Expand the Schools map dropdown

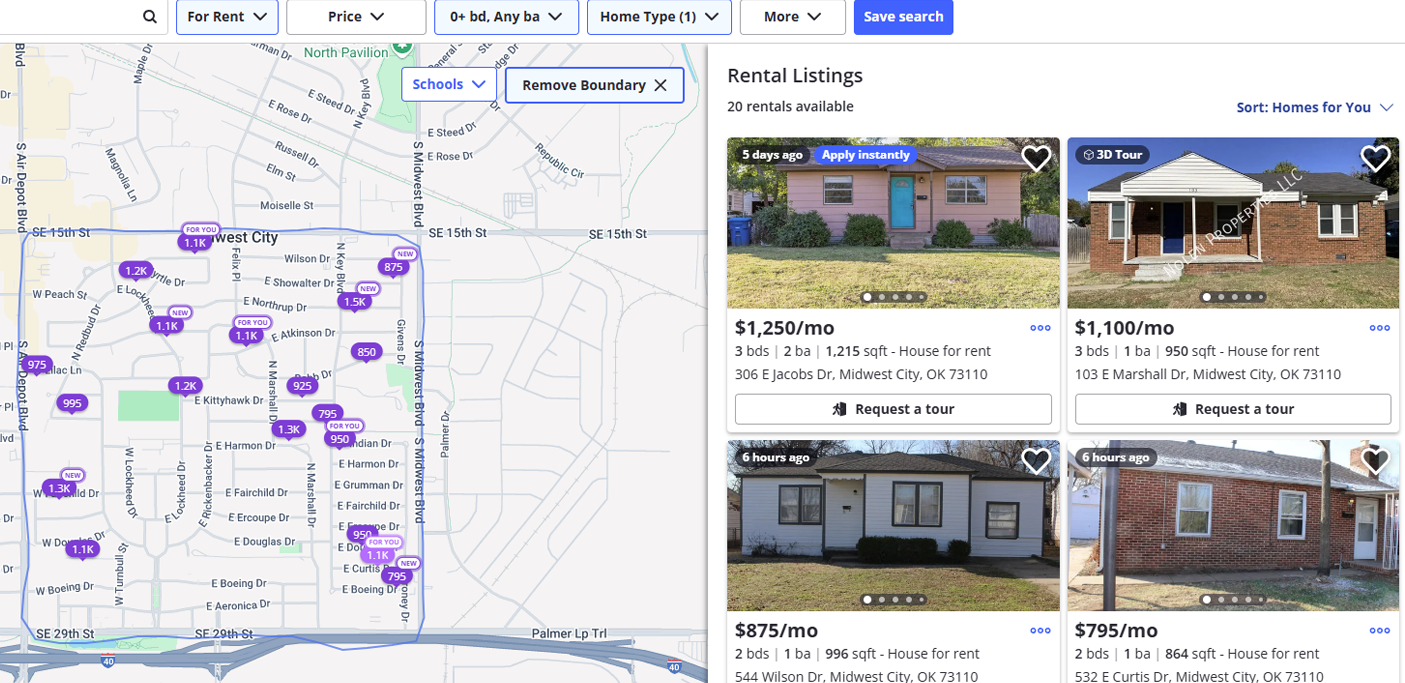449,84
